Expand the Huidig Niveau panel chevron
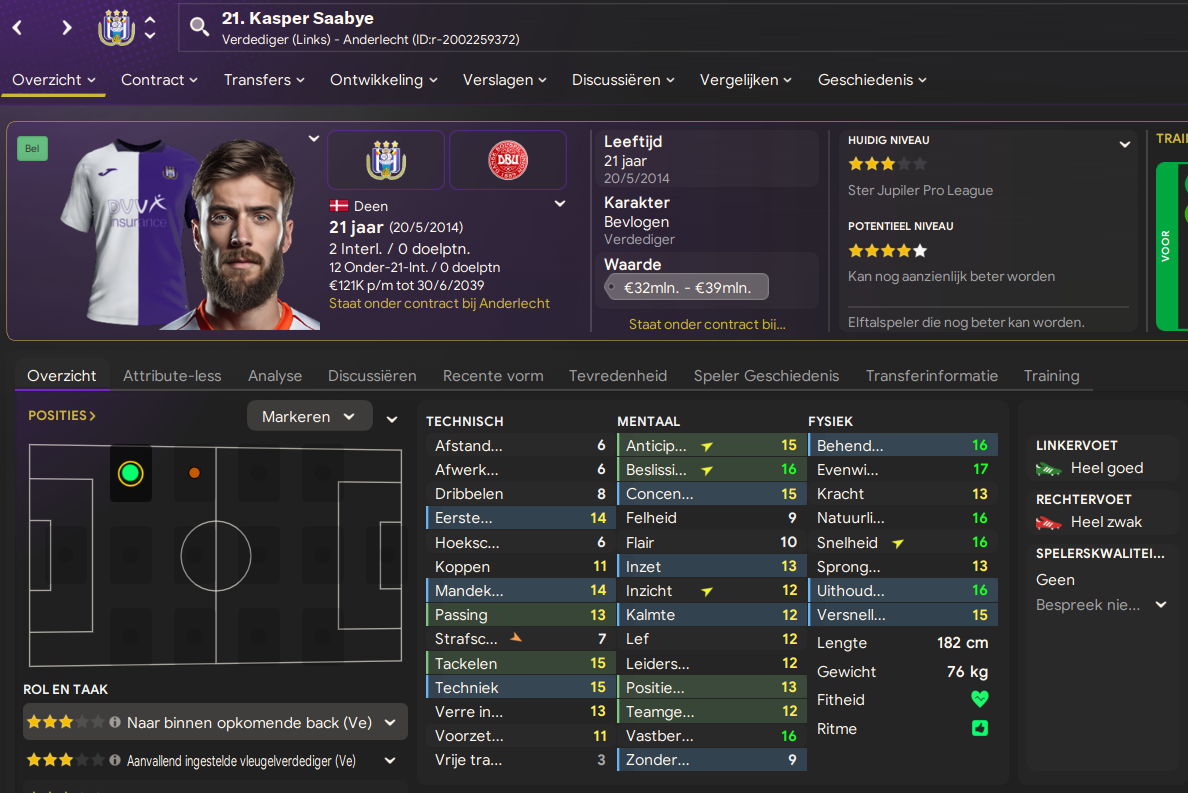This screenshot has height=793, width=1188. (1124, 144)
